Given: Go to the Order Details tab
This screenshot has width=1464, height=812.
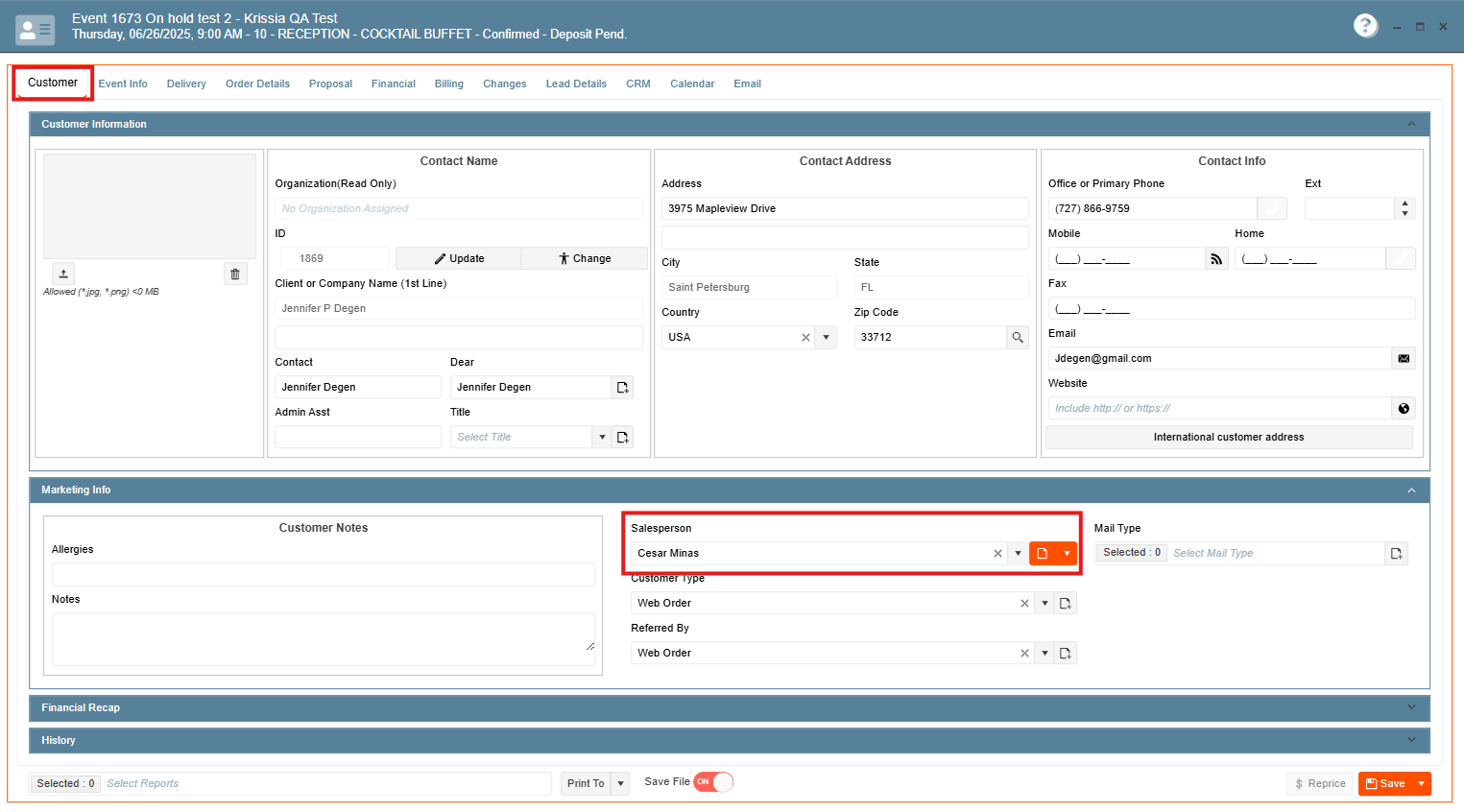Looking at the screenshot, I should point(257,84).
